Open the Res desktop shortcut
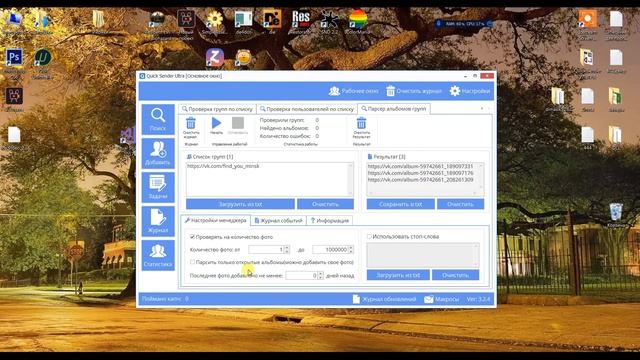Viewport: 640px width, 360px height. (301, 19)
